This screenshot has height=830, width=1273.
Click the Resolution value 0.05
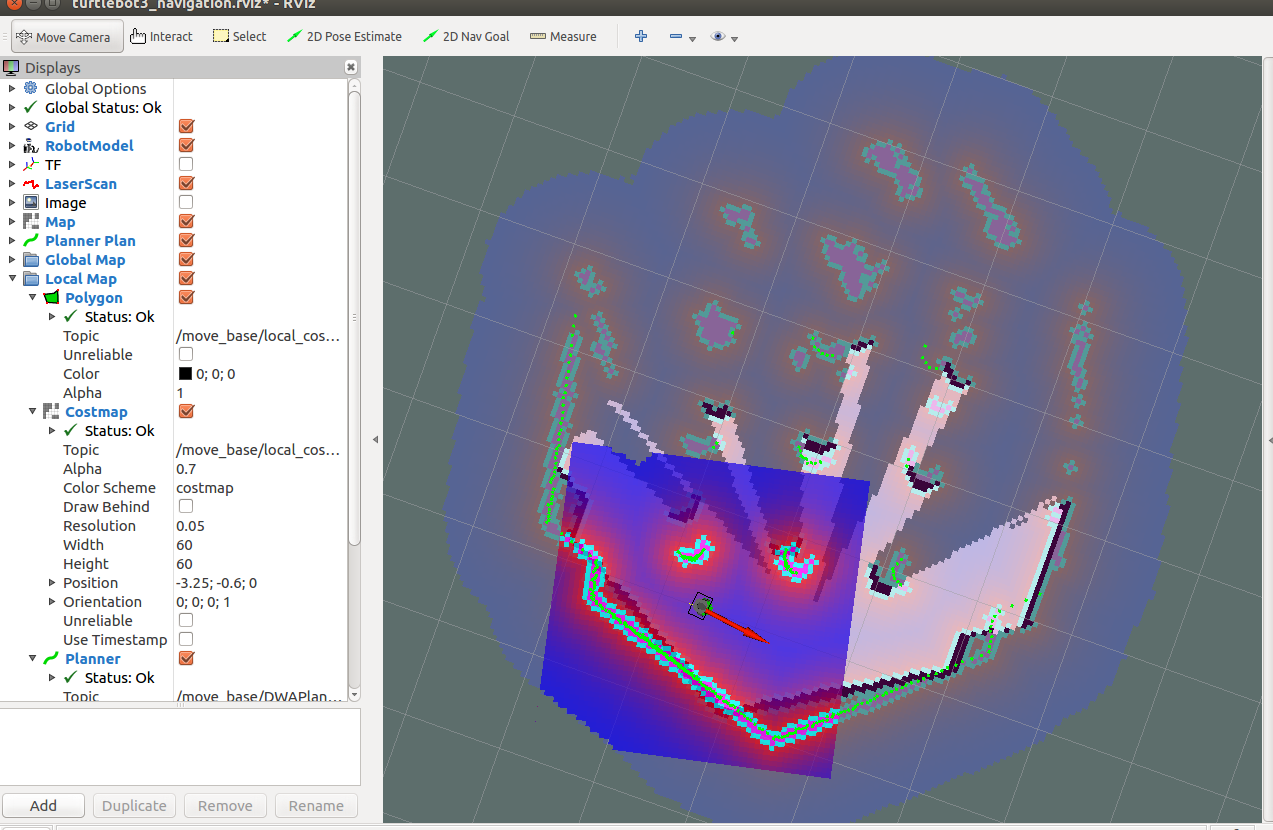(x=260, y=525)
